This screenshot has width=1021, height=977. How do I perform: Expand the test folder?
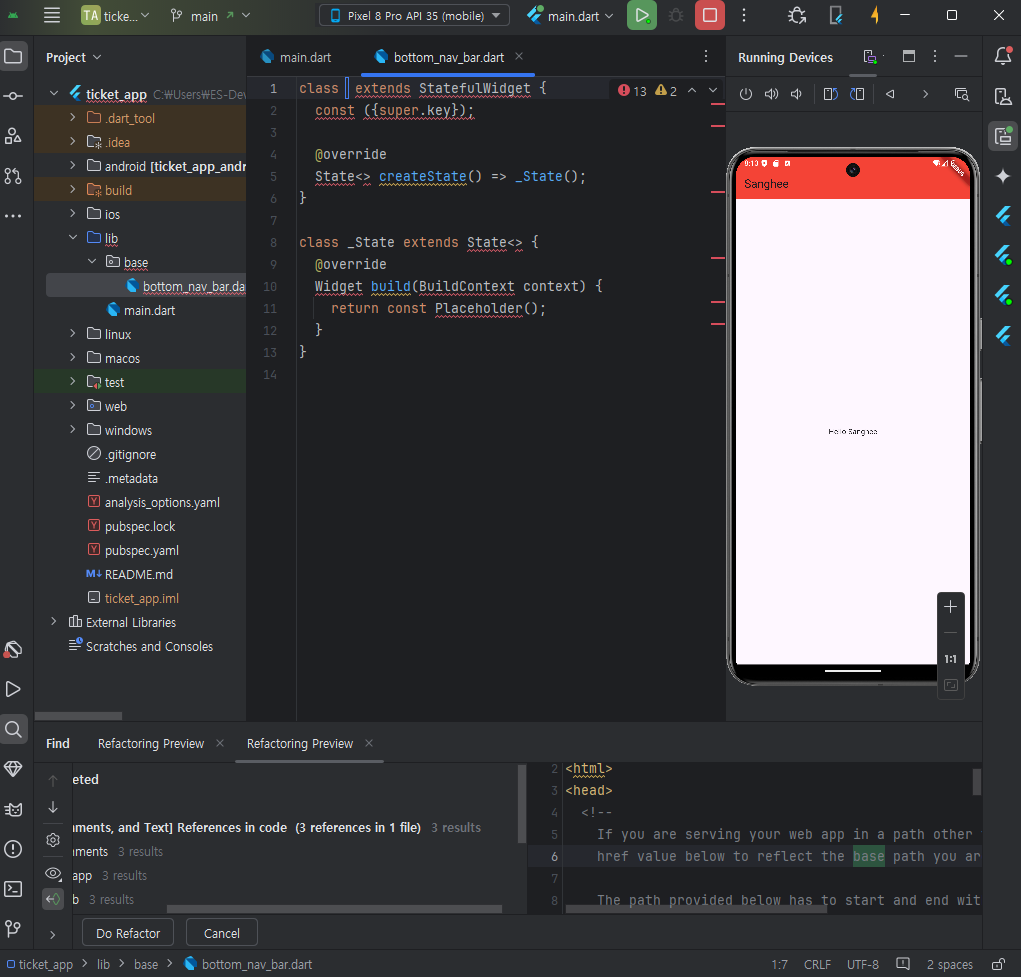coord(73,382)
